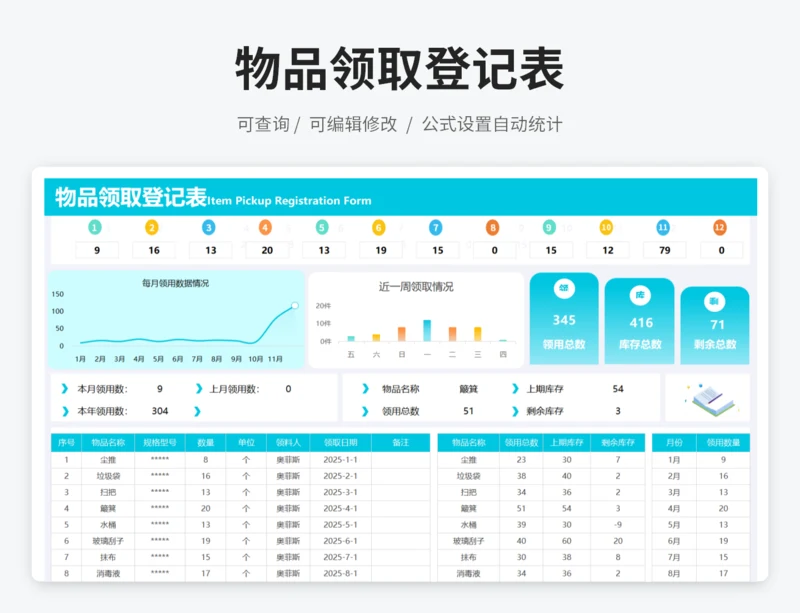Viewport: 800px width, 613px height.
Task: Click the orange month 4 circle badge
Action: [265, 227]
